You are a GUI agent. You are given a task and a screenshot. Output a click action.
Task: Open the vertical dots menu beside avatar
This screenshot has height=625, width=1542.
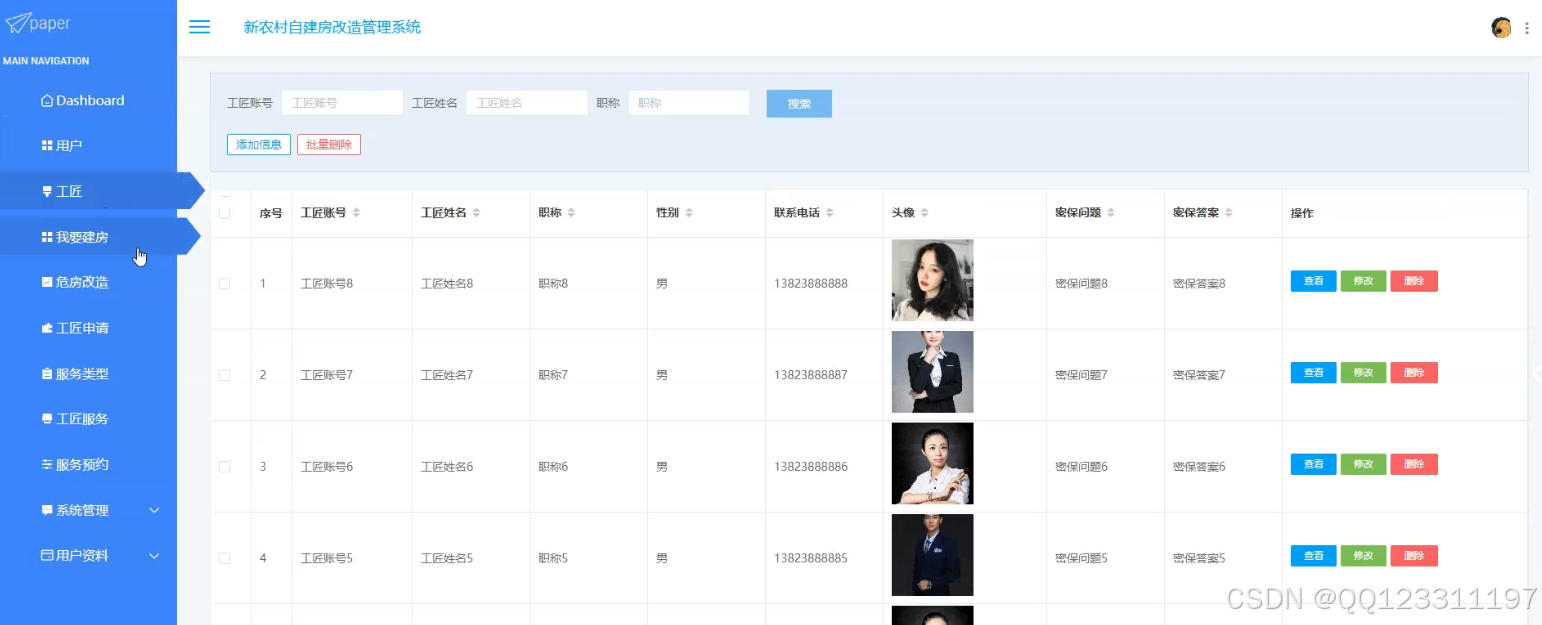pos(1527,28)
